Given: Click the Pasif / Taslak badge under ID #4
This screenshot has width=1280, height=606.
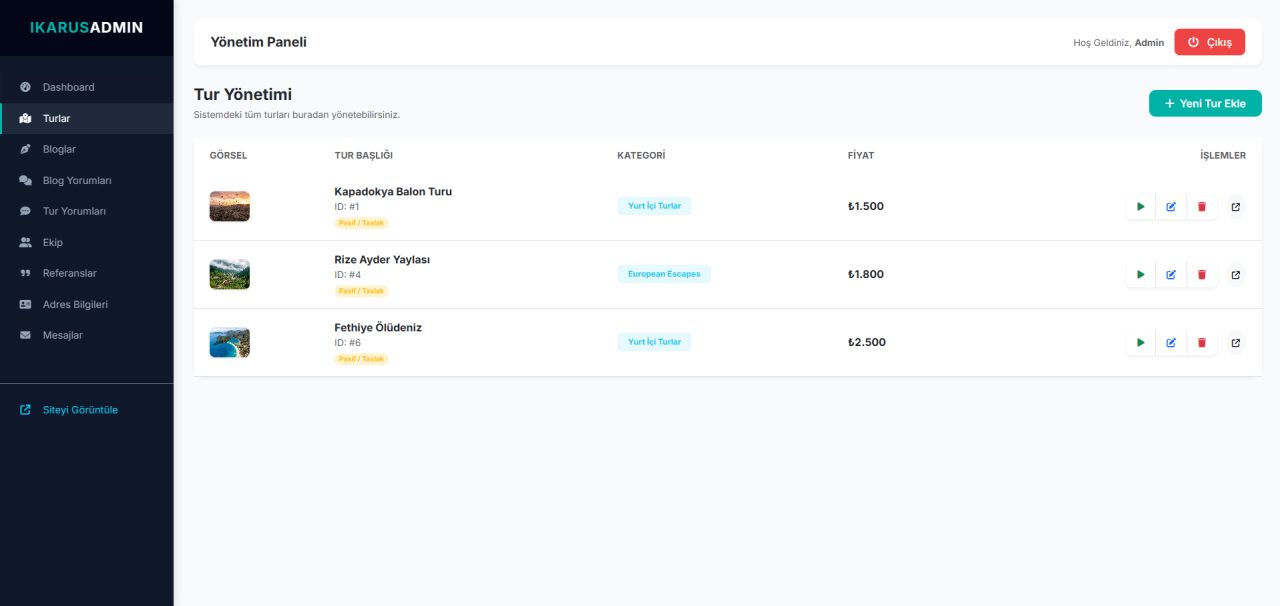Looking at the screenshot, I should tap(361, 291).
